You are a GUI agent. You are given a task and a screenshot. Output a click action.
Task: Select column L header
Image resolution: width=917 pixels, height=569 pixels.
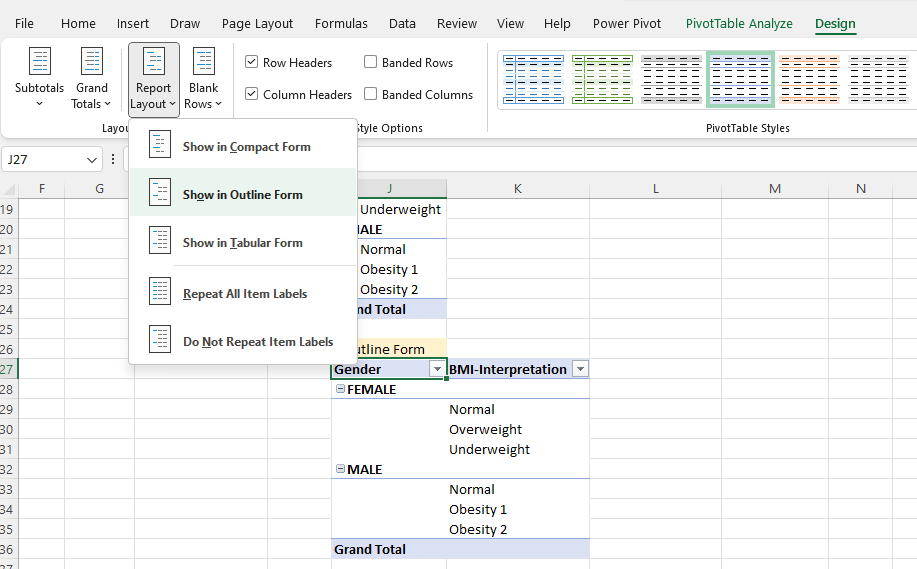point(656,188)
